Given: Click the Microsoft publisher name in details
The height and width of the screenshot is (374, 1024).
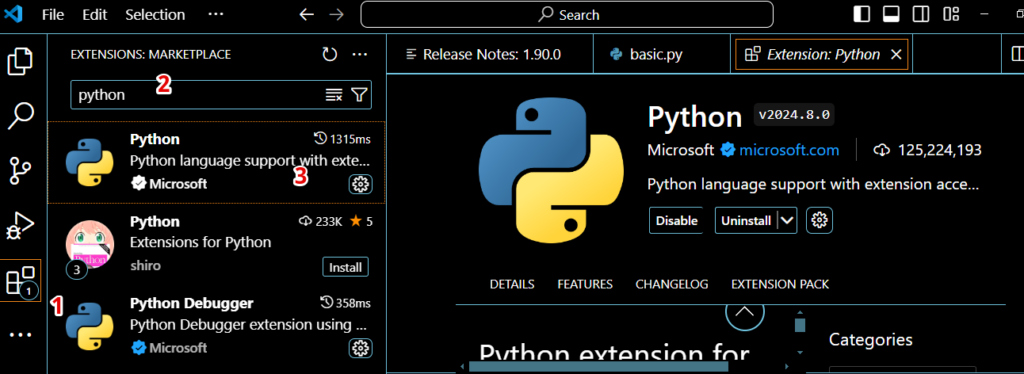Looking at the screenshot, I should pyautogui.click(x=680, y=150).
